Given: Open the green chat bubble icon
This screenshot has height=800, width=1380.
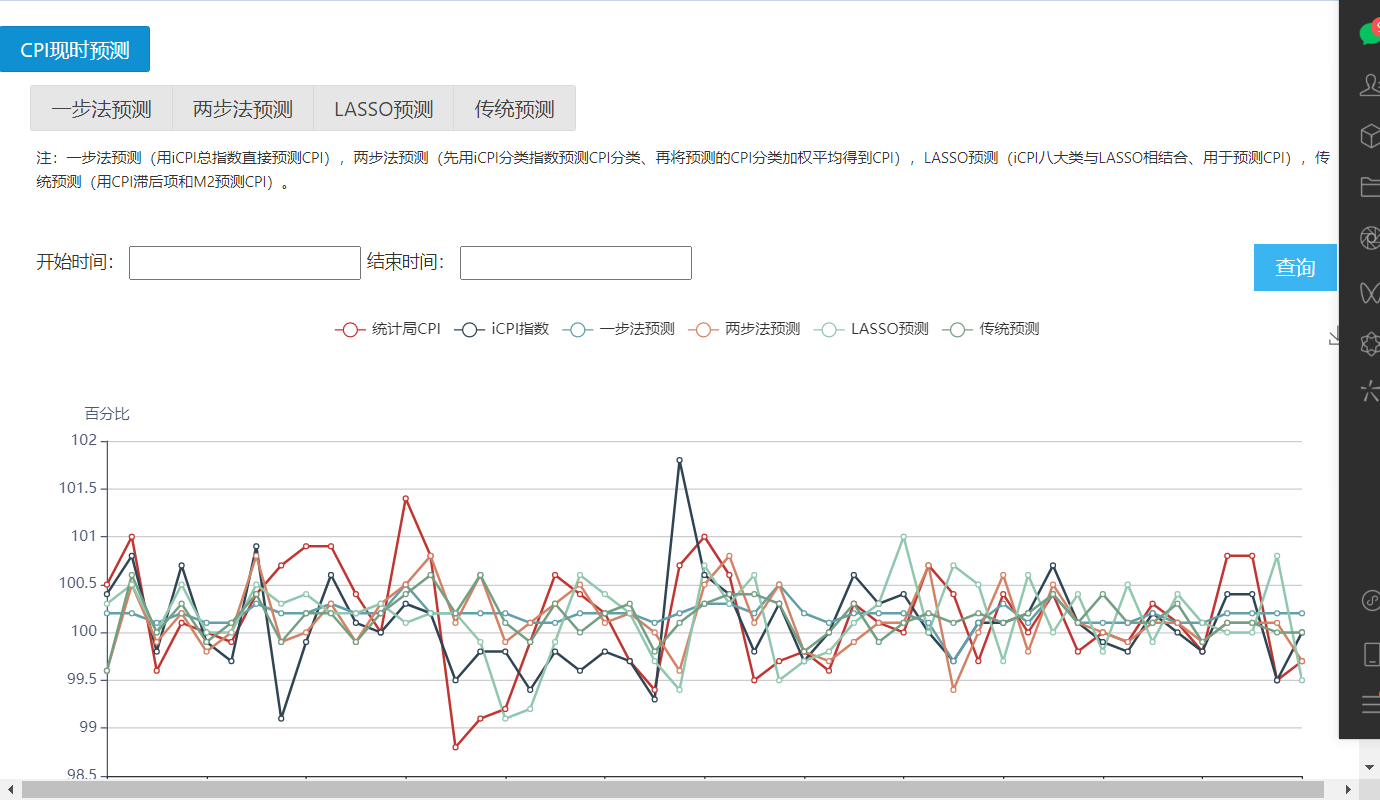Looking at the screenshot, I should [1369, 34].
